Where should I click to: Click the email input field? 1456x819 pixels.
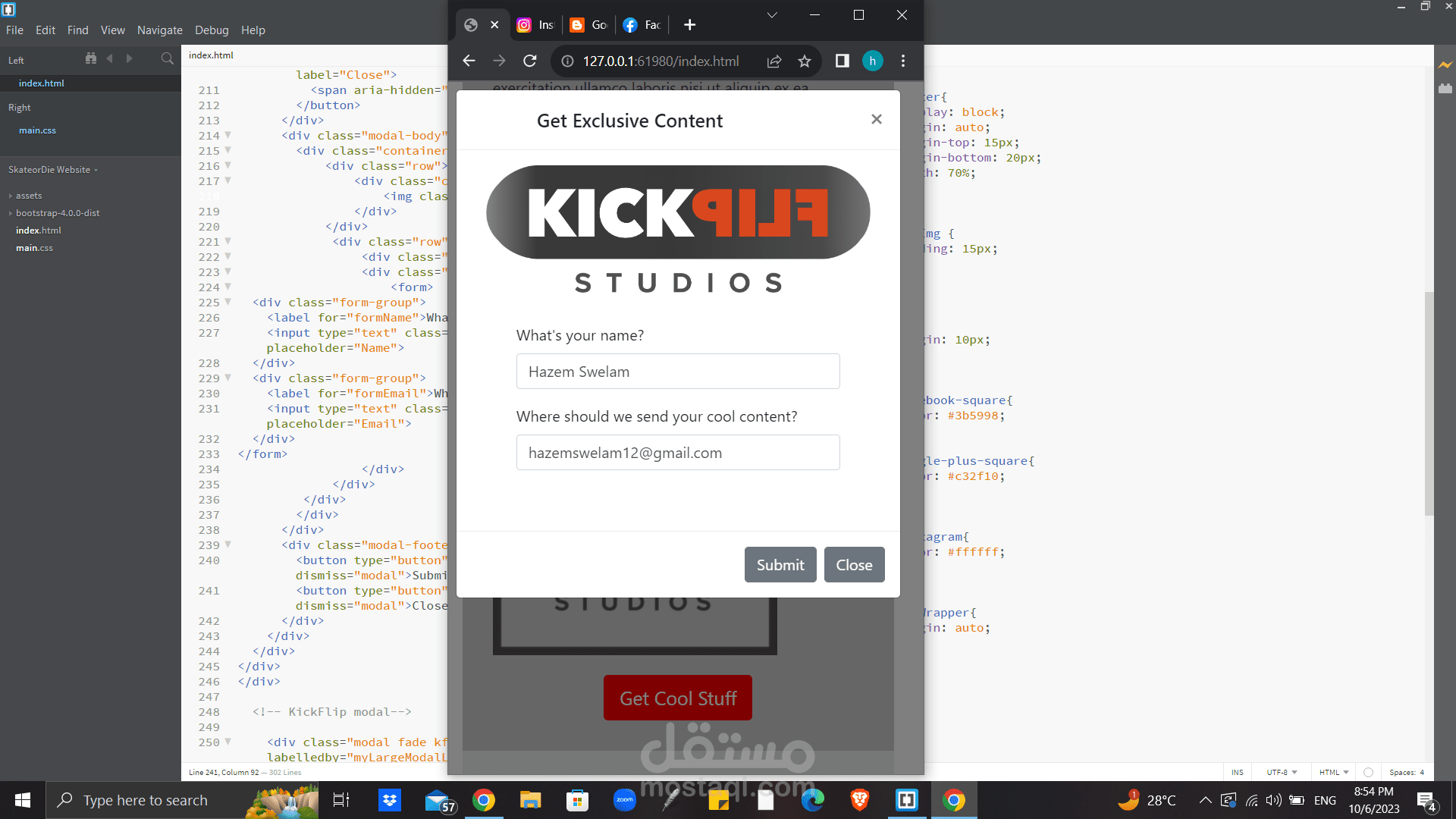tap(677, 453)
